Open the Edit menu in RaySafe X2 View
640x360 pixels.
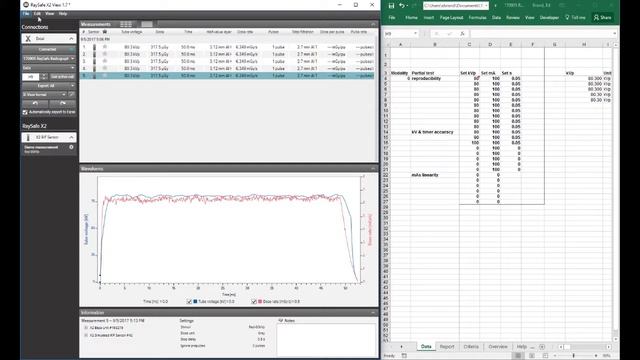pyautogui.click(x=37, y=13)
